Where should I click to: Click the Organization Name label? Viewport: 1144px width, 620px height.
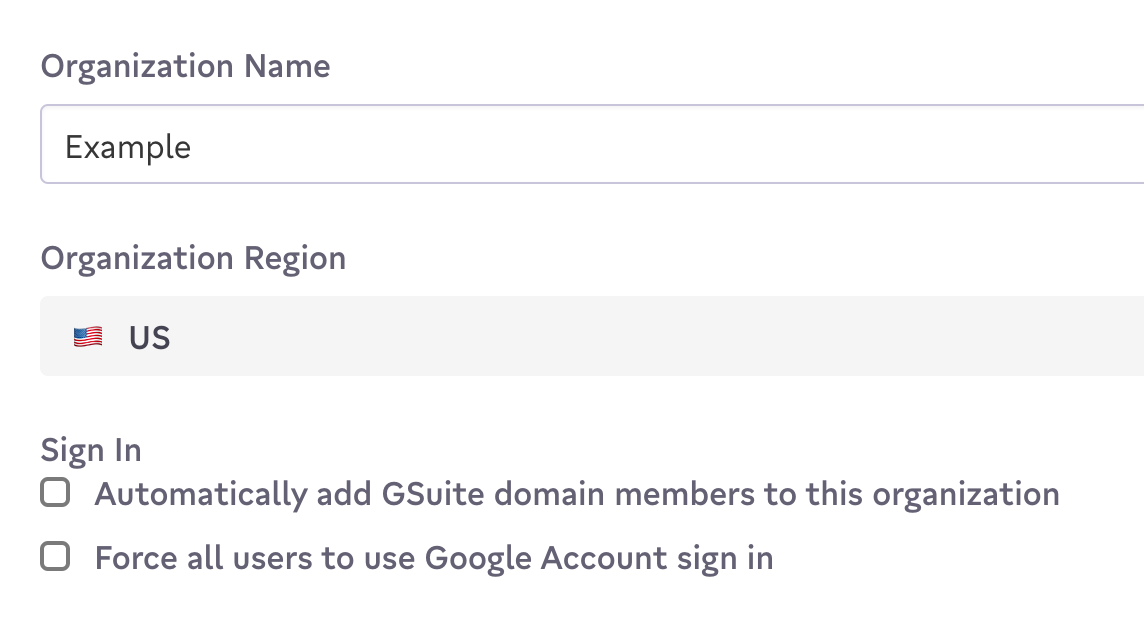click(x=185, y=67)
